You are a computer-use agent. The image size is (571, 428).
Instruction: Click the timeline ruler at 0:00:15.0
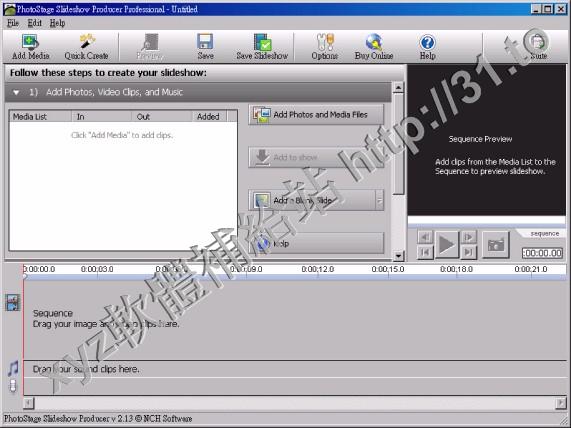pos(388,269)
